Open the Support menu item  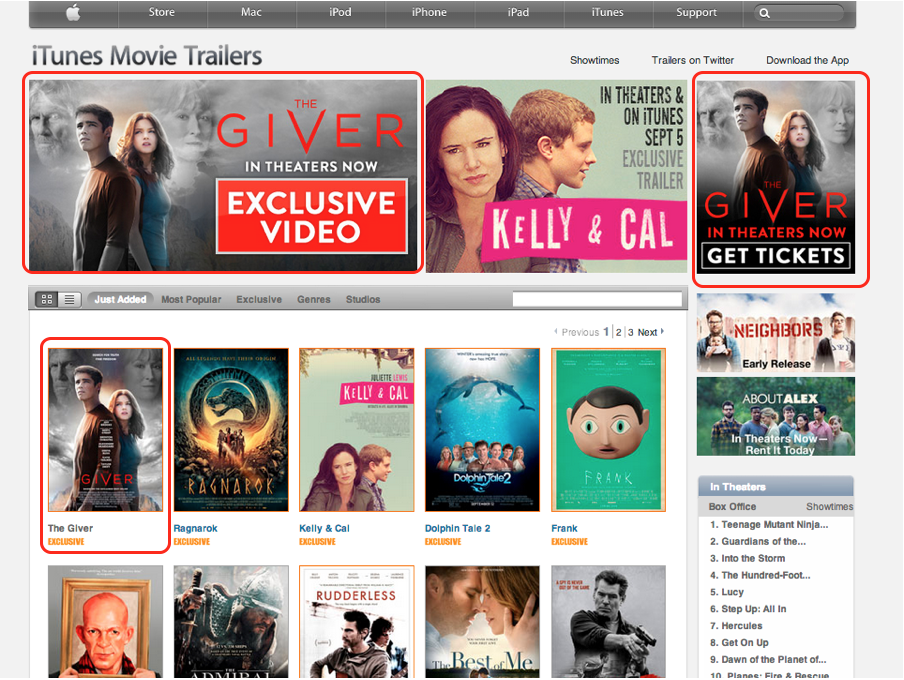[x=696, y=13]
